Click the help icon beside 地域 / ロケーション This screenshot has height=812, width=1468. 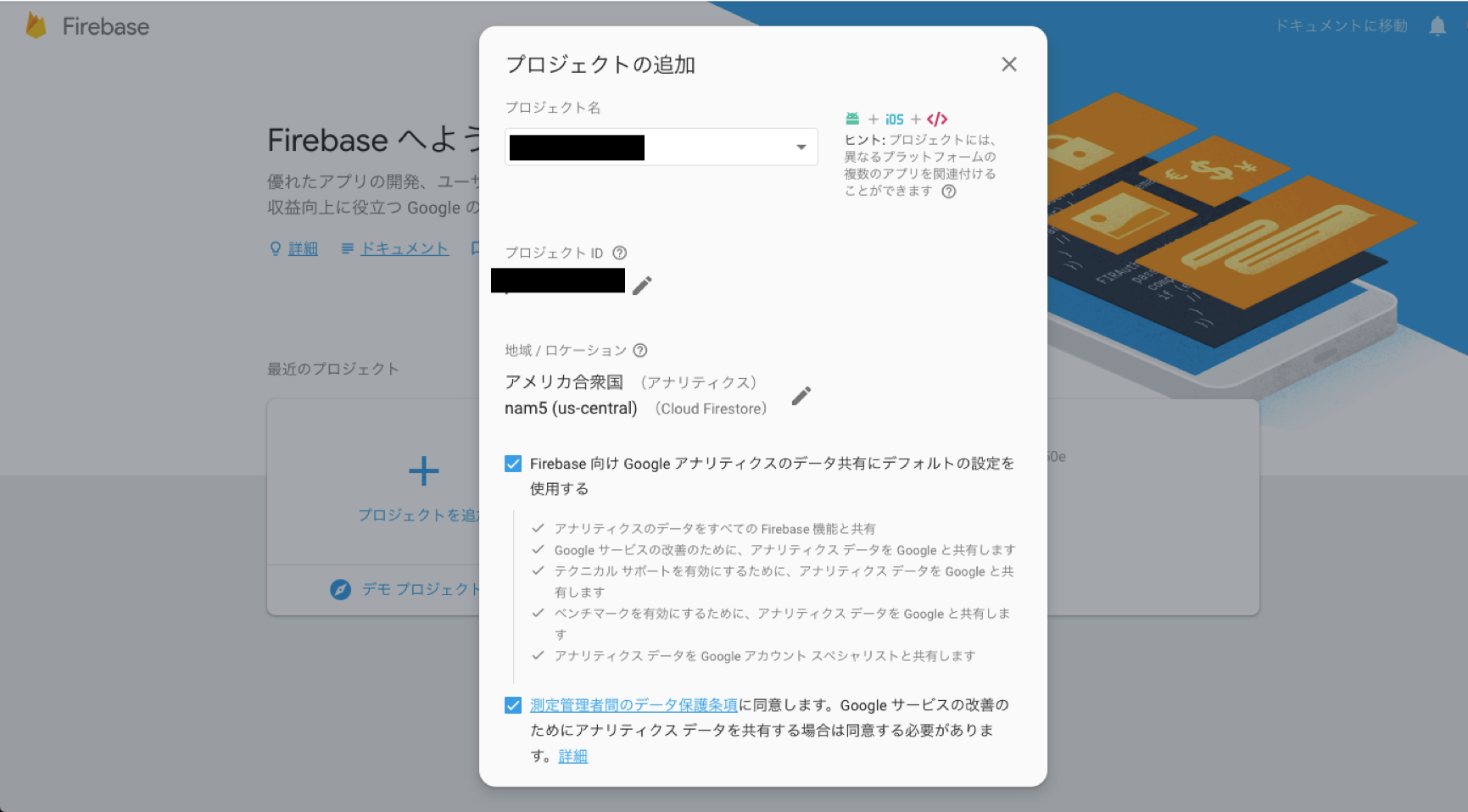pos(639,350)
